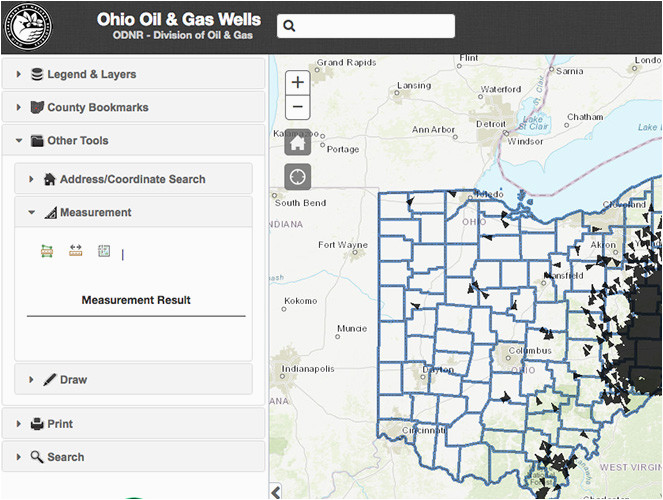Screen dimensions: 663x500
Task: Find my current location on map
Action: (x=298, y=177)
